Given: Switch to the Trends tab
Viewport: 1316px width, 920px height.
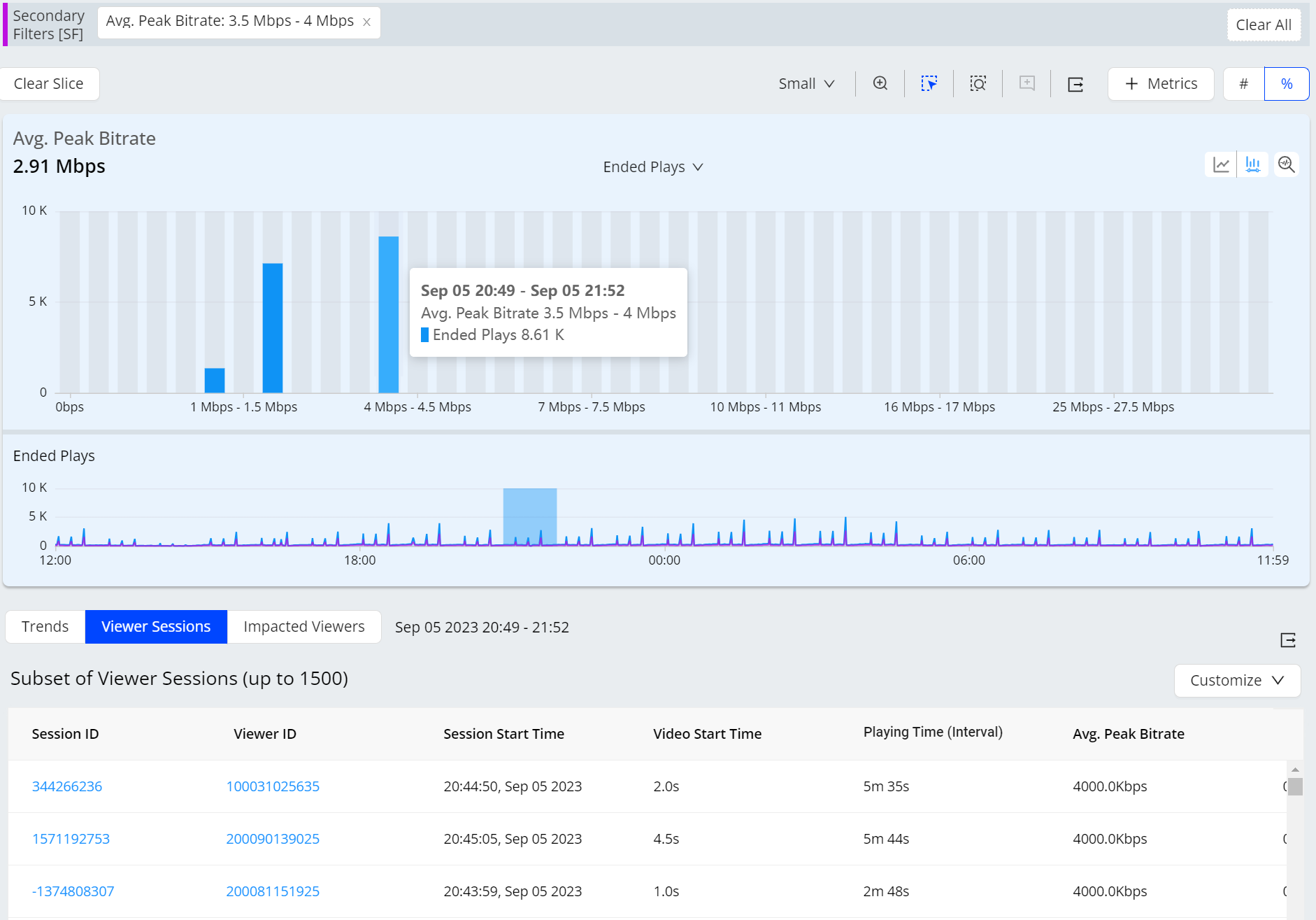Looking at the screenshot, I should [x=45, y=627].
